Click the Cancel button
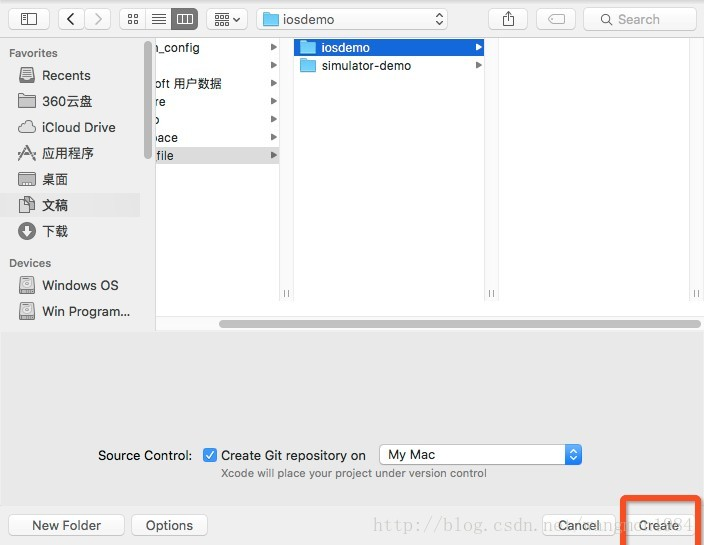 tap(579, 525)
